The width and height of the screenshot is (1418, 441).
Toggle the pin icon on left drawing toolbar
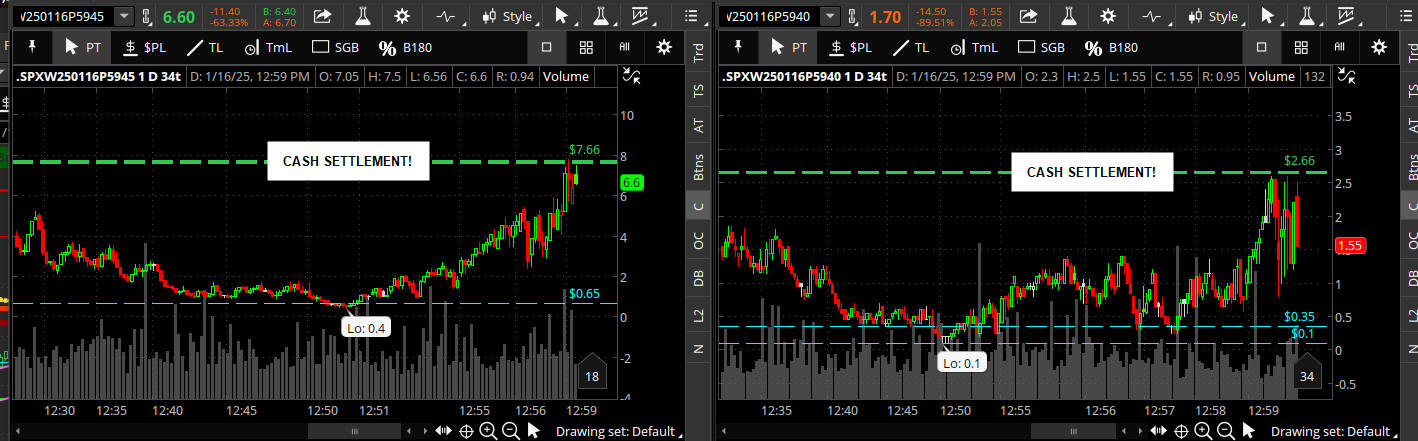pos(32,47)
